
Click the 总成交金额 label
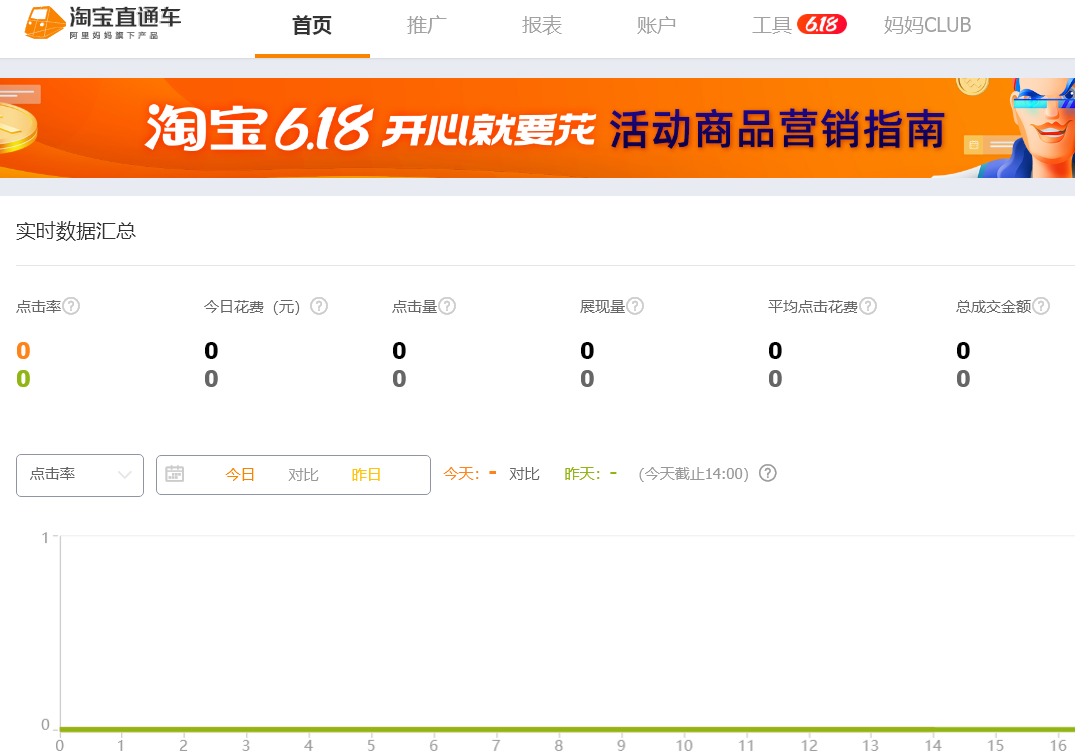(993, 307)
